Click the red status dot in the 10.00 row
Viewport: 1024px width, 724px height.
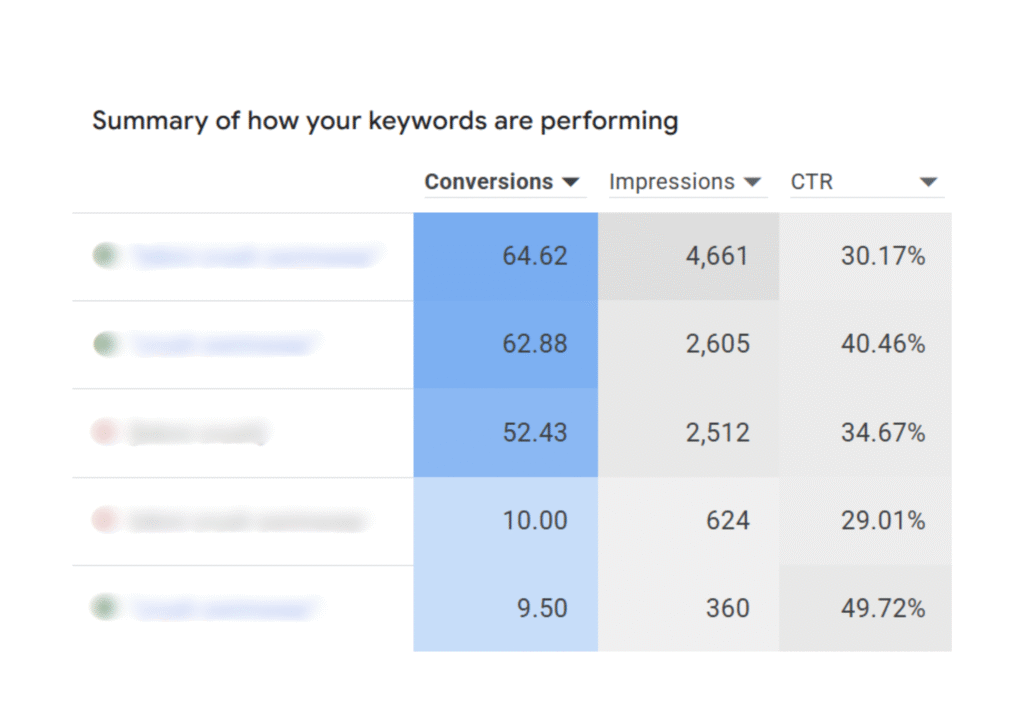[x=104, y=520]
